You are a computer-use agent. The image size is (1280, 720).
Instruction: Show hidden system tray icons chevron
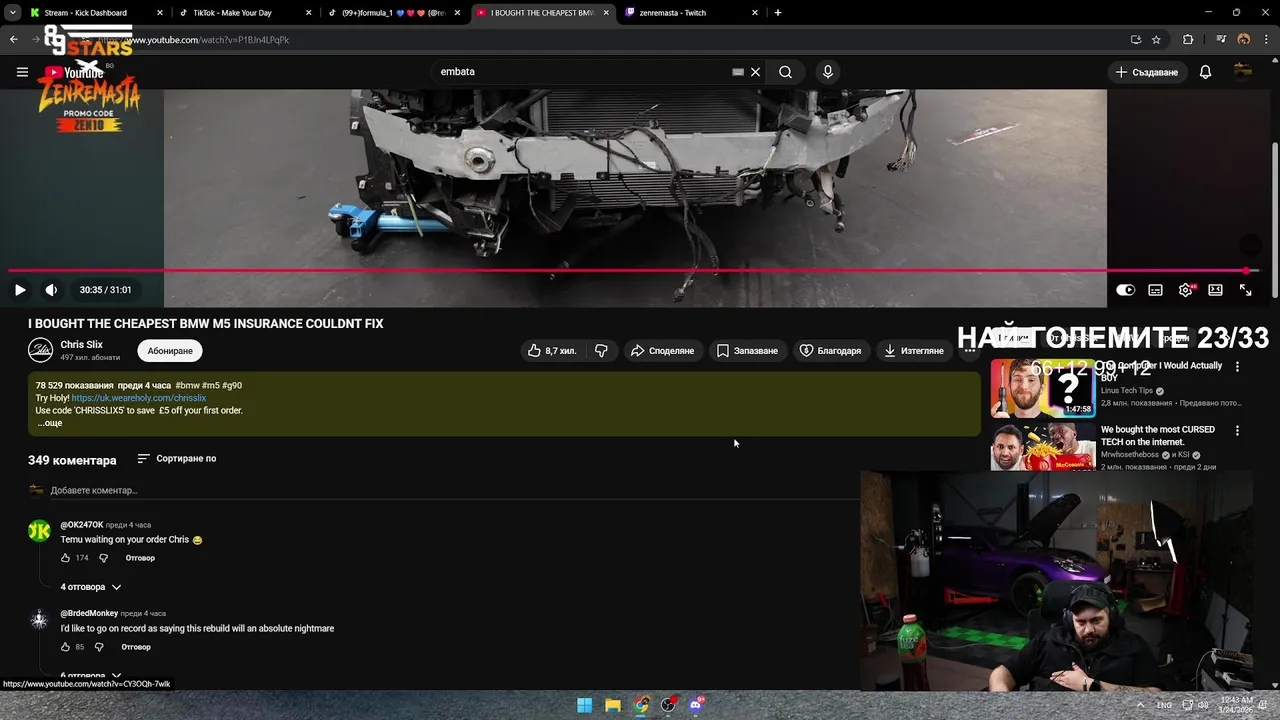point(1141,705)
